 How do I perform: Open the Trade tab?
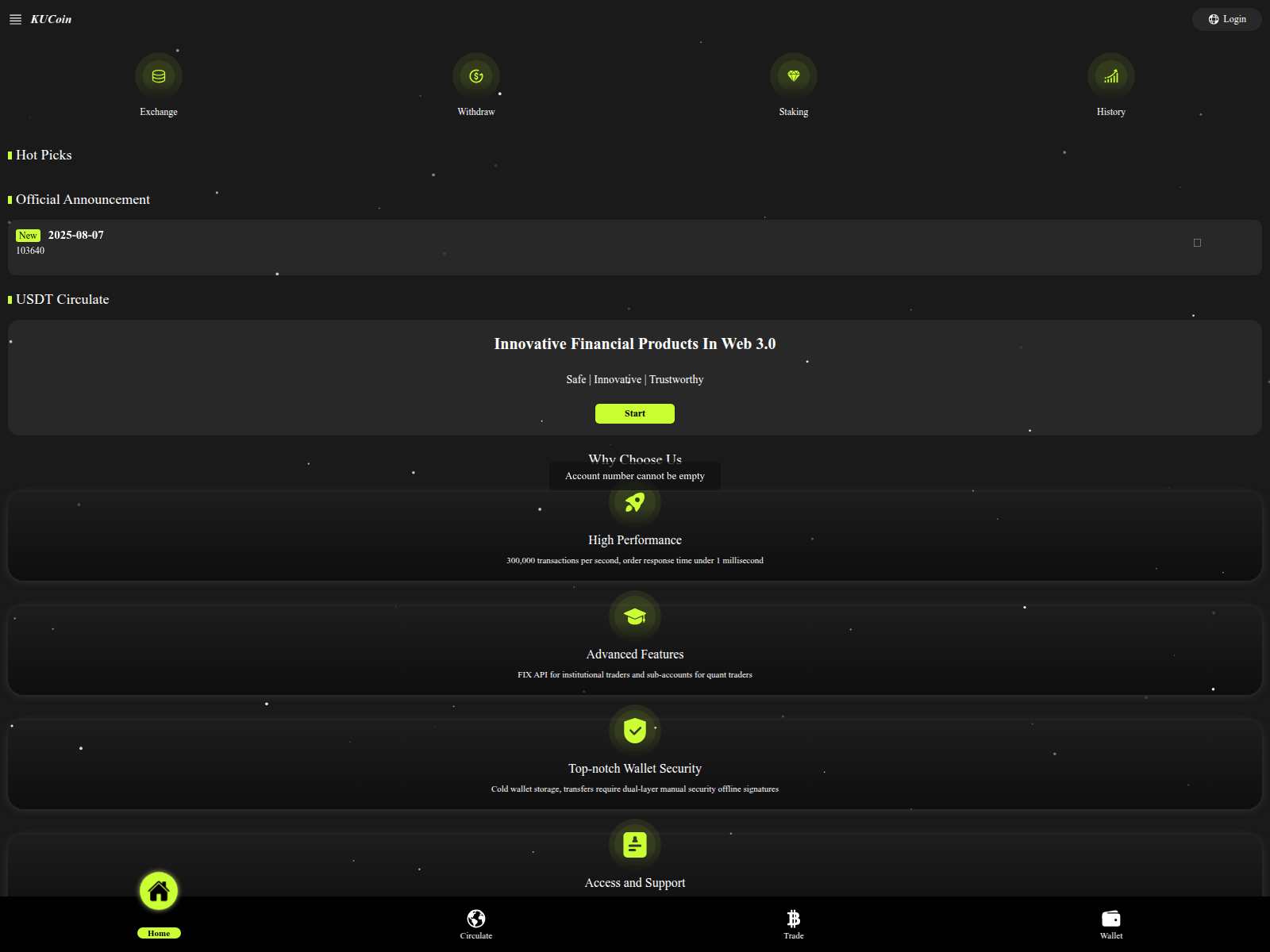pyautogui.click(x=794, y=923)
